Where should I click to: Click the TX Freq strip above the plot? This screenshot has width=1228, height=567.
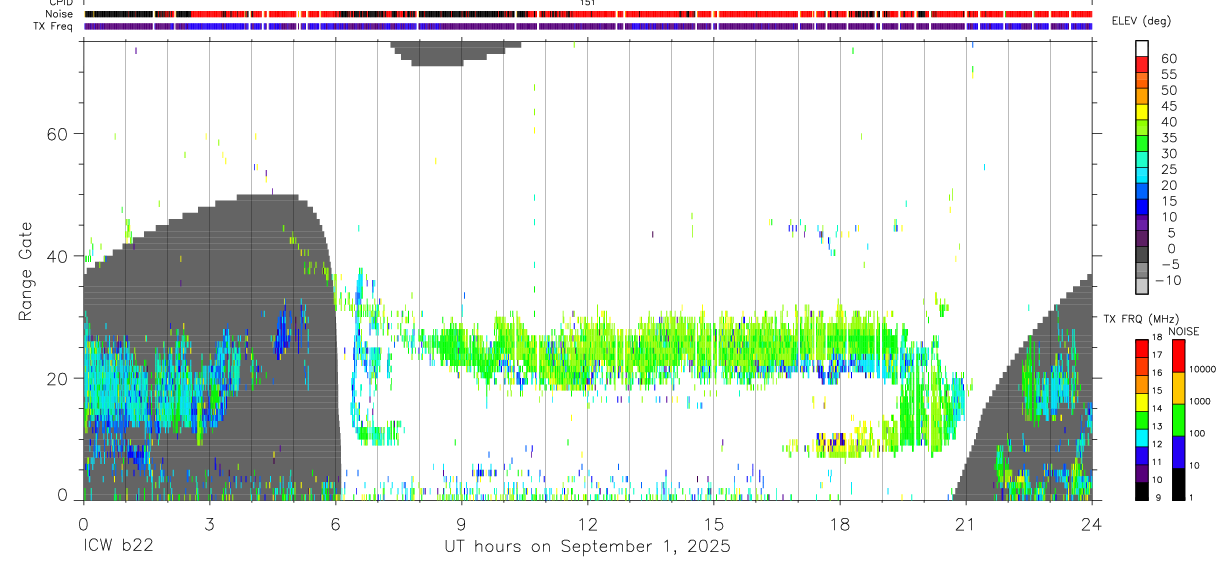(x=587, y=26)
